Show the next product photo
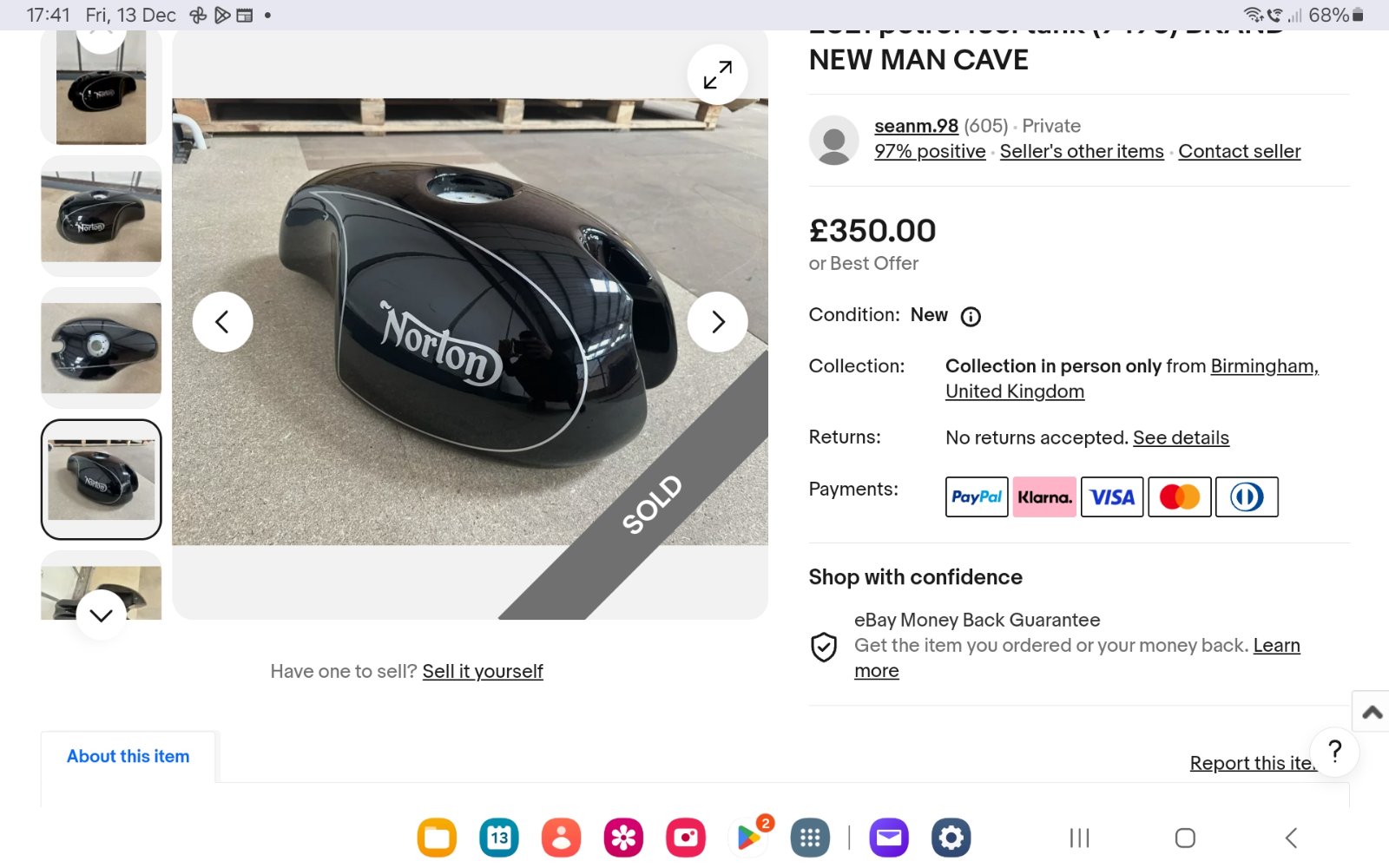Viewport: 1389px width, 868px height. pos(717,322)
